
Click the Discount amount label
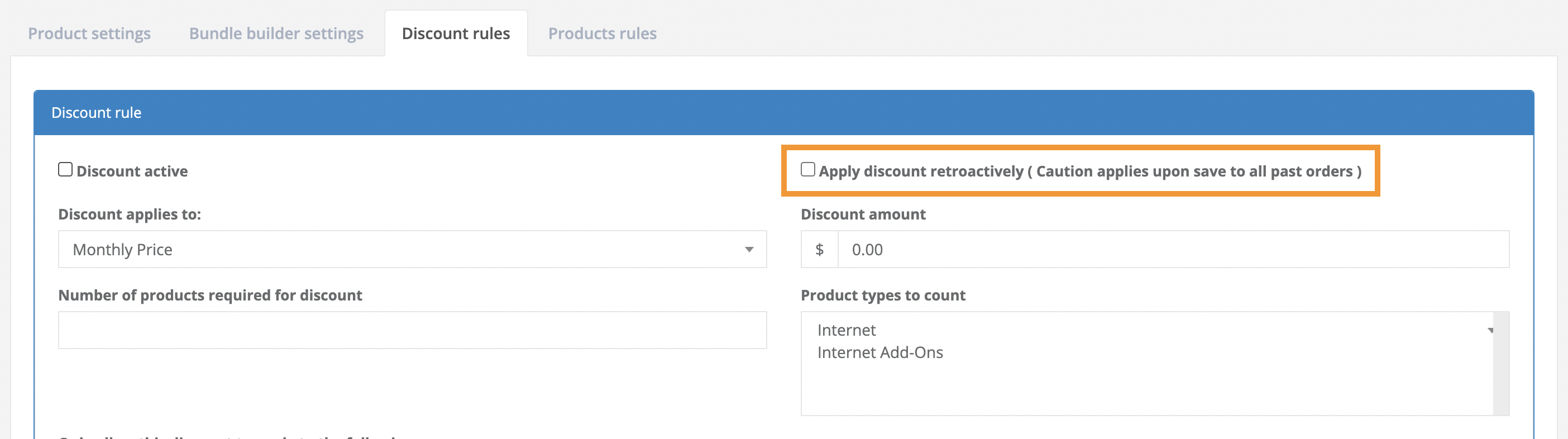click(863, 214)
